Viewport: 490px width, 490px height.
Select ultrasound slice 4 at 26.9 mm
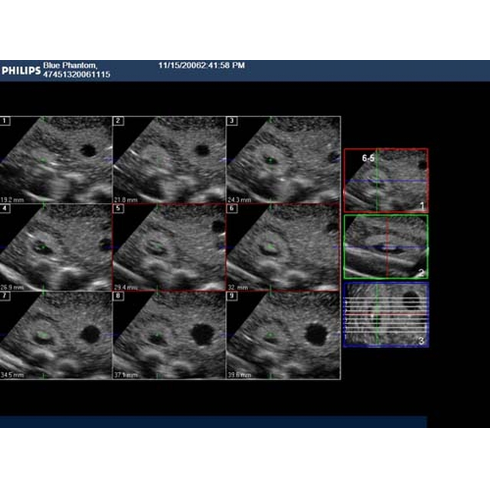click(x=56, y=247)
